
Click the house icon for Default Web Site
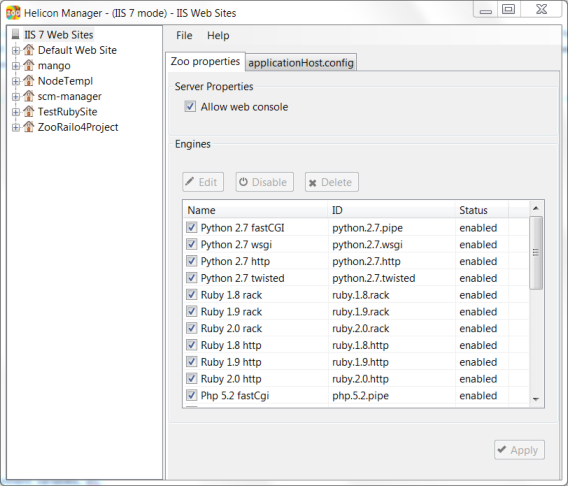[29, 50]
